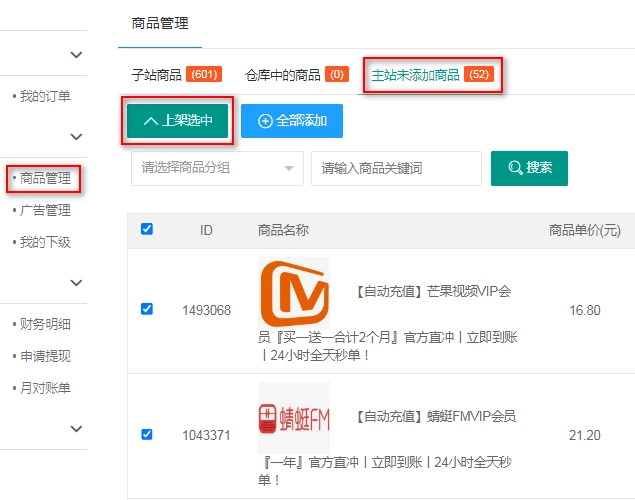Open 申请提现 in the sidebar

pyautogui.click(x=45, y=356)
